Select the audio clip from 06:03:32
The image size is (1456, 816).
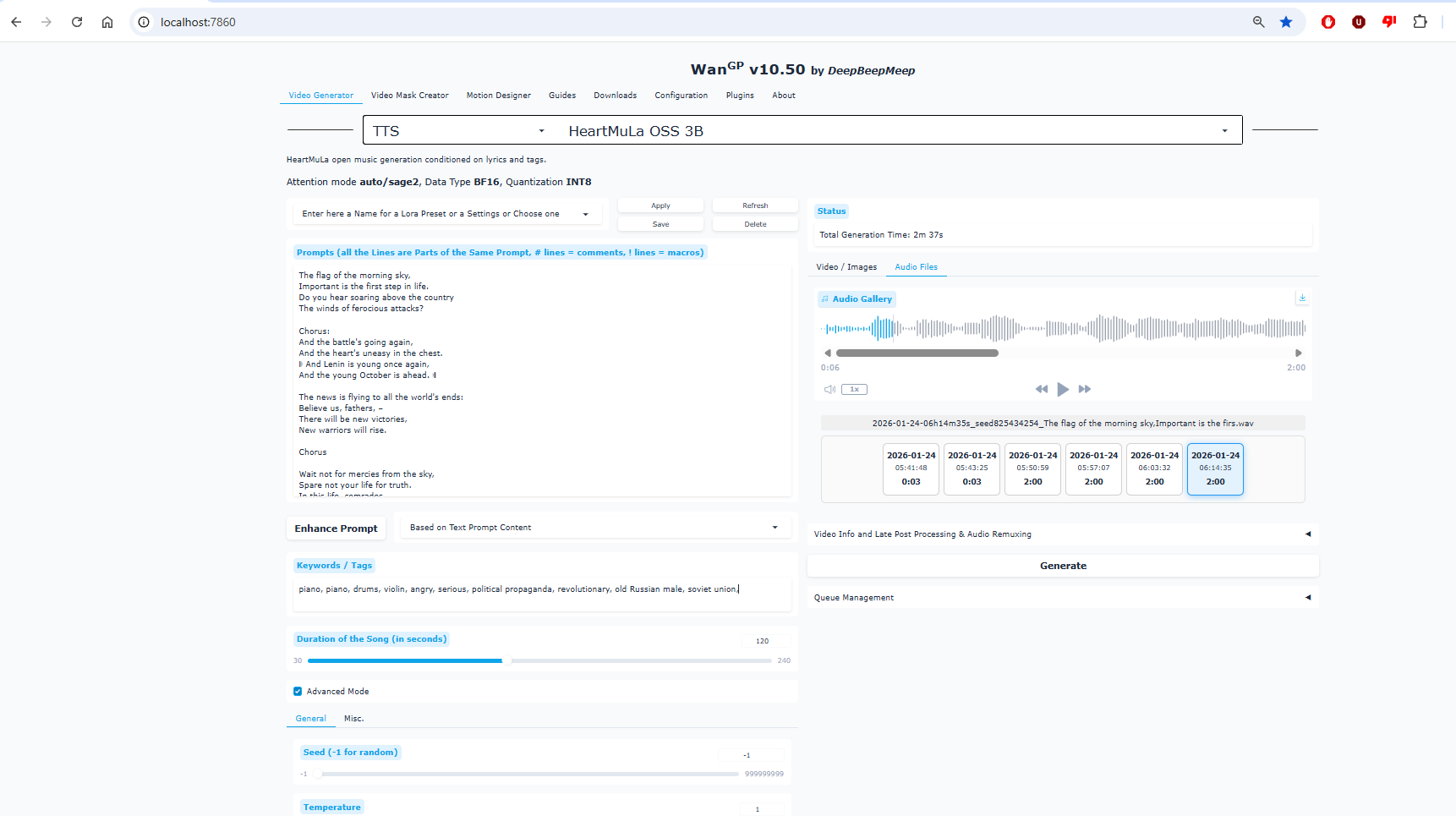pos(1154,468)
